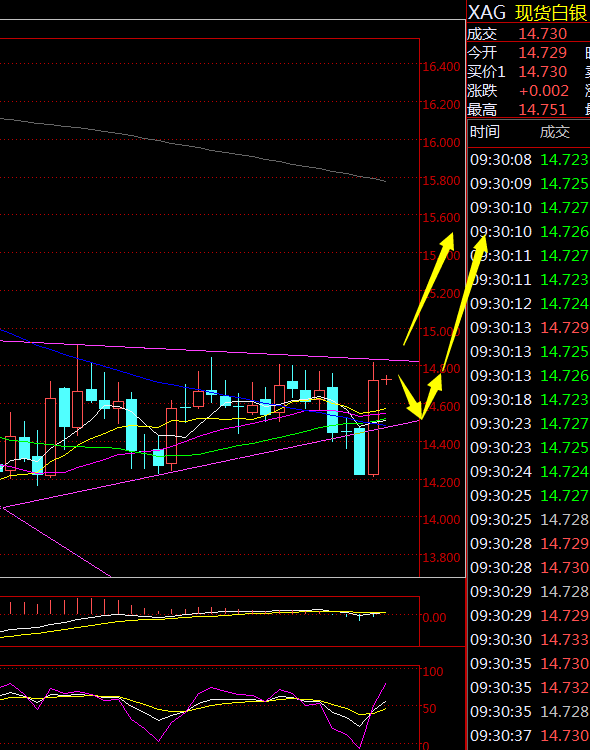Screen dimensions: 590x750
Task: Click the 100 label on oscillator axis
Action: [433, 672]
